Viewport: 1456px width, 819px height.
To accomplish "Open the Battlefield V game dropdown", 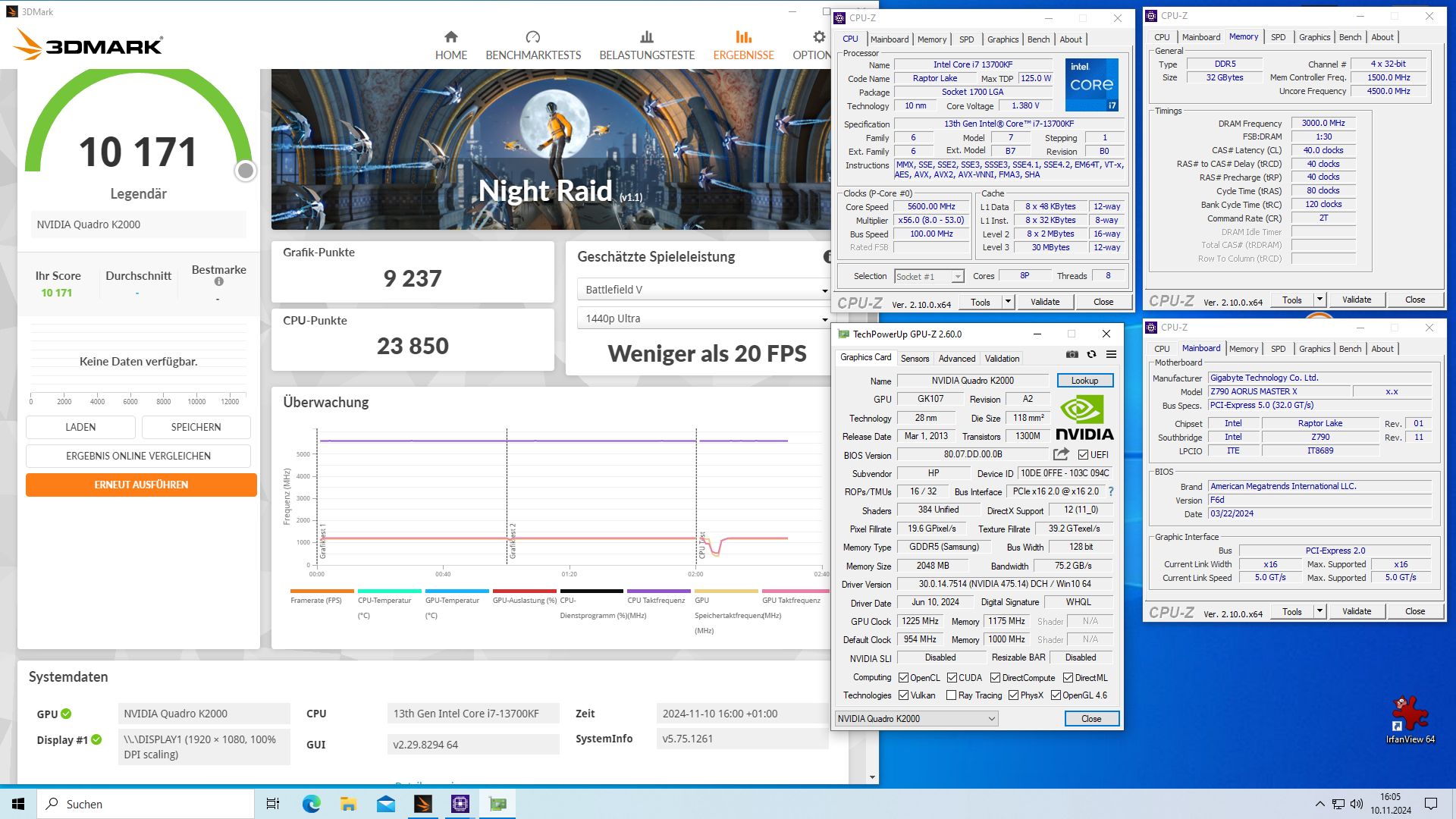I will point(704,290).
